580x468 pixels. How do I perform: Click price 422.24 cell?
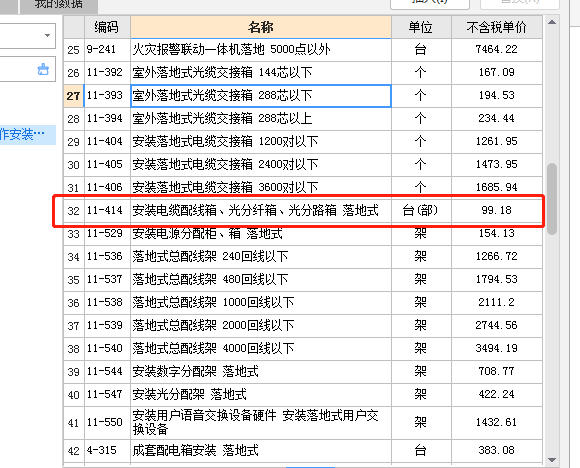click(x=496, y=394)
